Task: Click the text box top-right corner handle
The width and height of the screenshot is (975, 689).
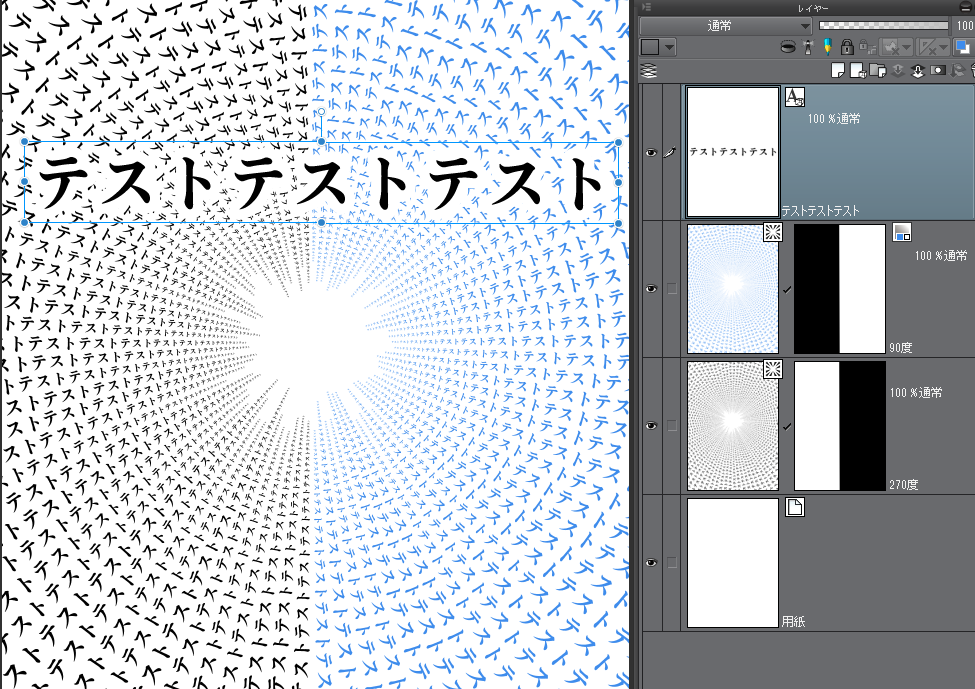Action: [618, 142]
